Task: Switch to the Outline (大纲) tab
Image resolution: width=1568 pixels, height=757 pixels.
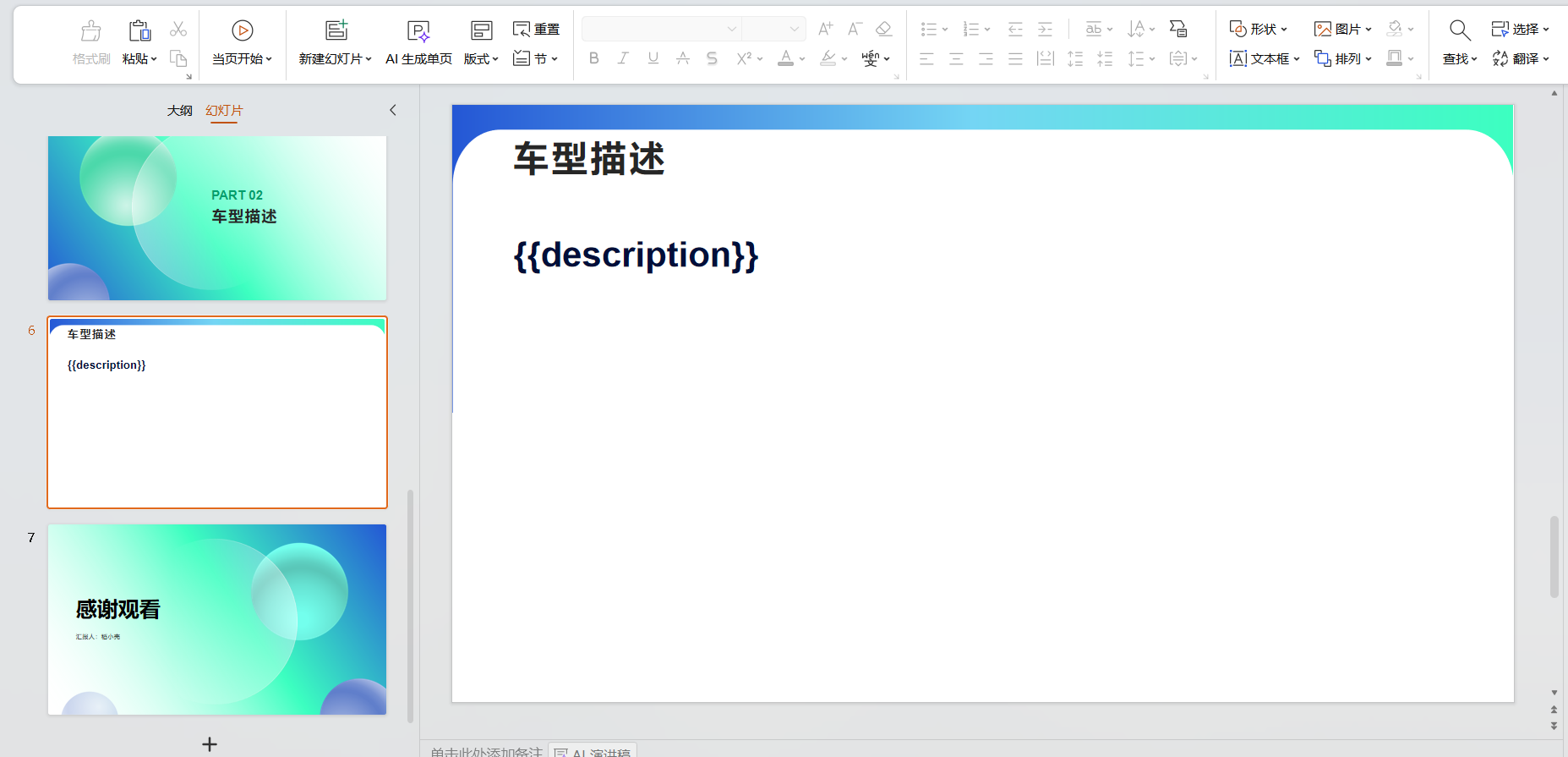Action: point(180,111)
